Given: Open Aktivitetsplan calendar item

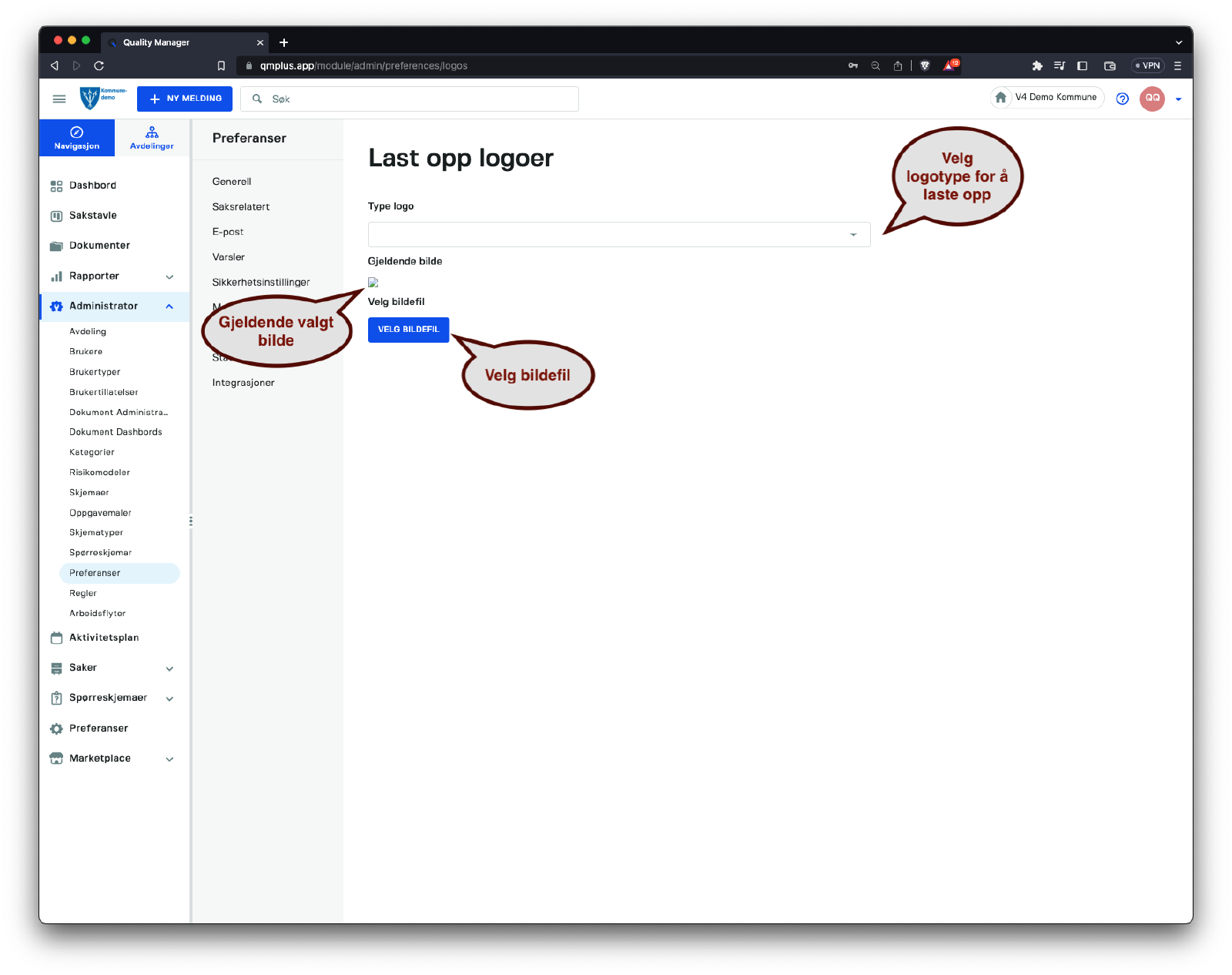Looking at the screenshot, I should [103, 638].
